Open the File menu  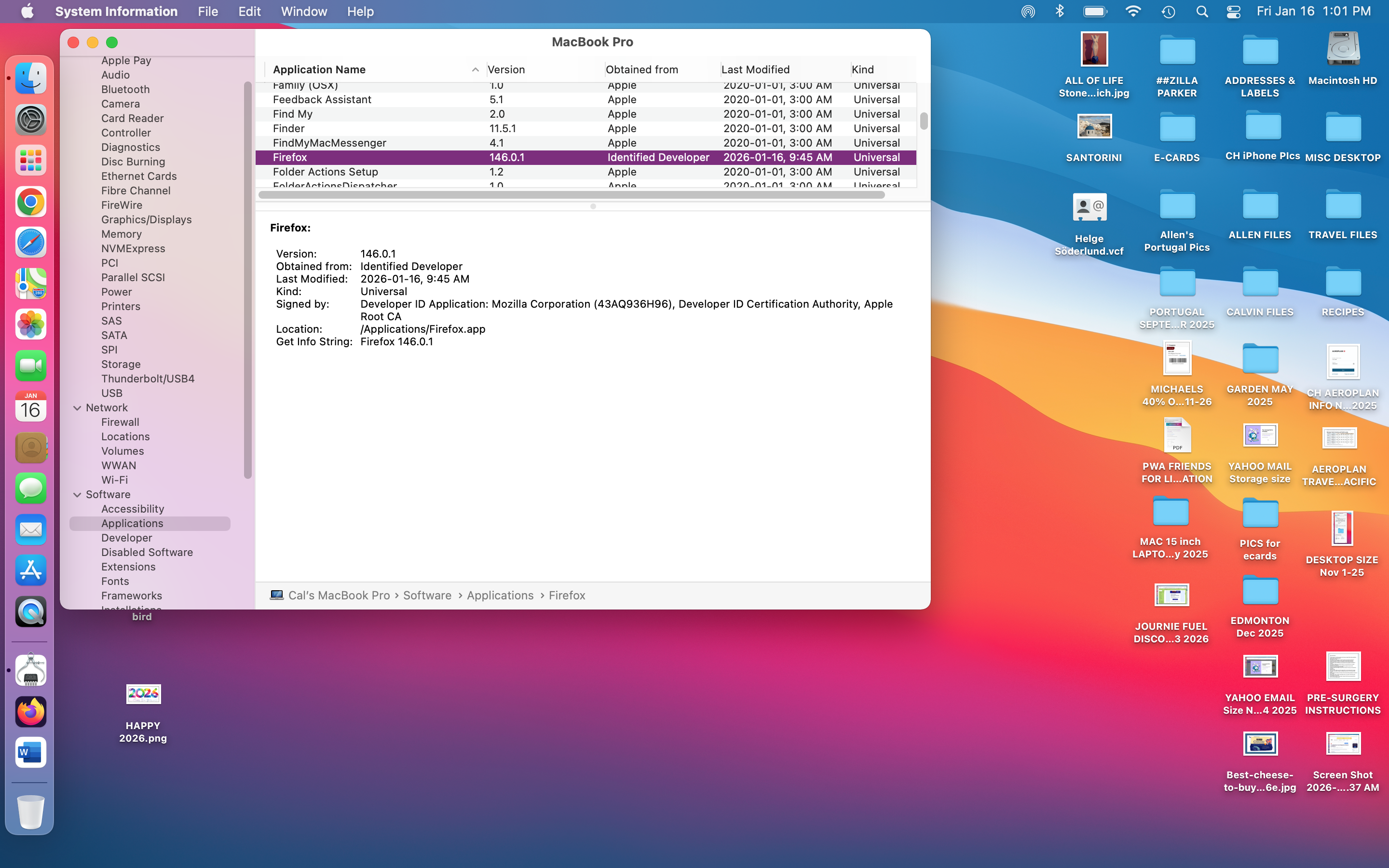(207, 12)
